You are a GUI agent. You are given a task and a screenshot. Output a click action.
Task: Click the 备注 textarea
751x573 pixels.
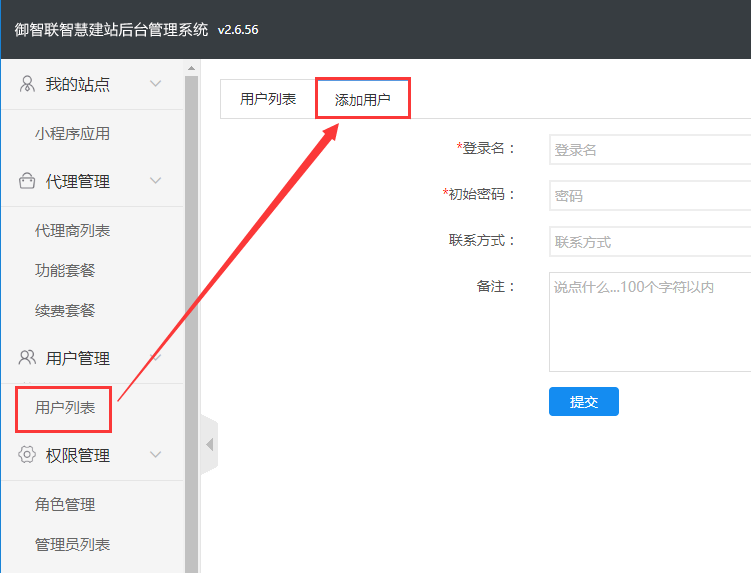pyautogui.click(x=650, y=321)
